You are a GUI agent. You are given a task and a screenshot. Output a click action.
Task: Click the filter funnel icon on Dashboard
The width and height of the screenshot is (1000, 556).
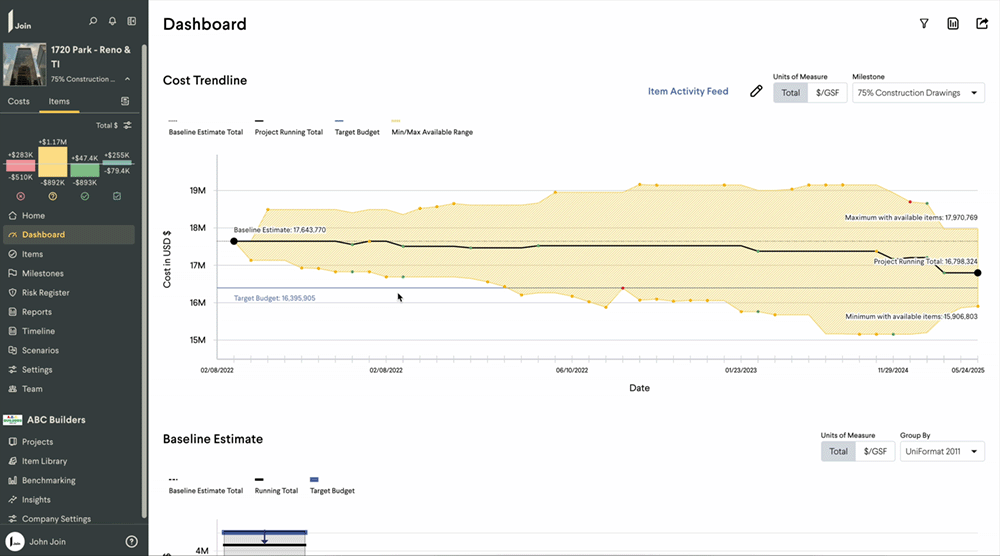click(x=924, y=24)
